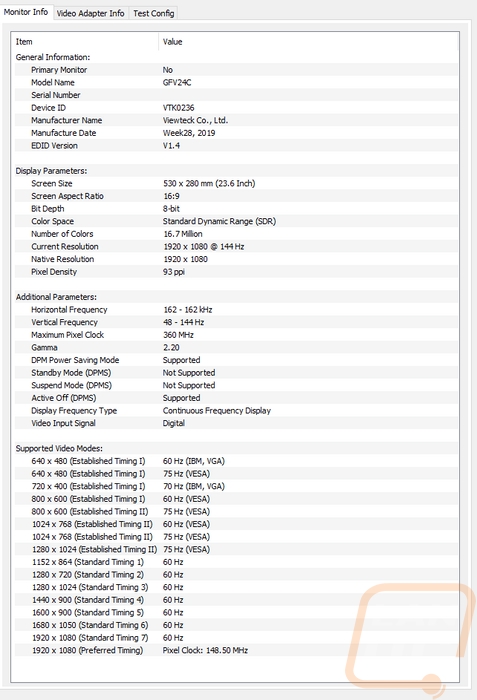Select the Display Frequency Type row

click(x=236, y=410)
